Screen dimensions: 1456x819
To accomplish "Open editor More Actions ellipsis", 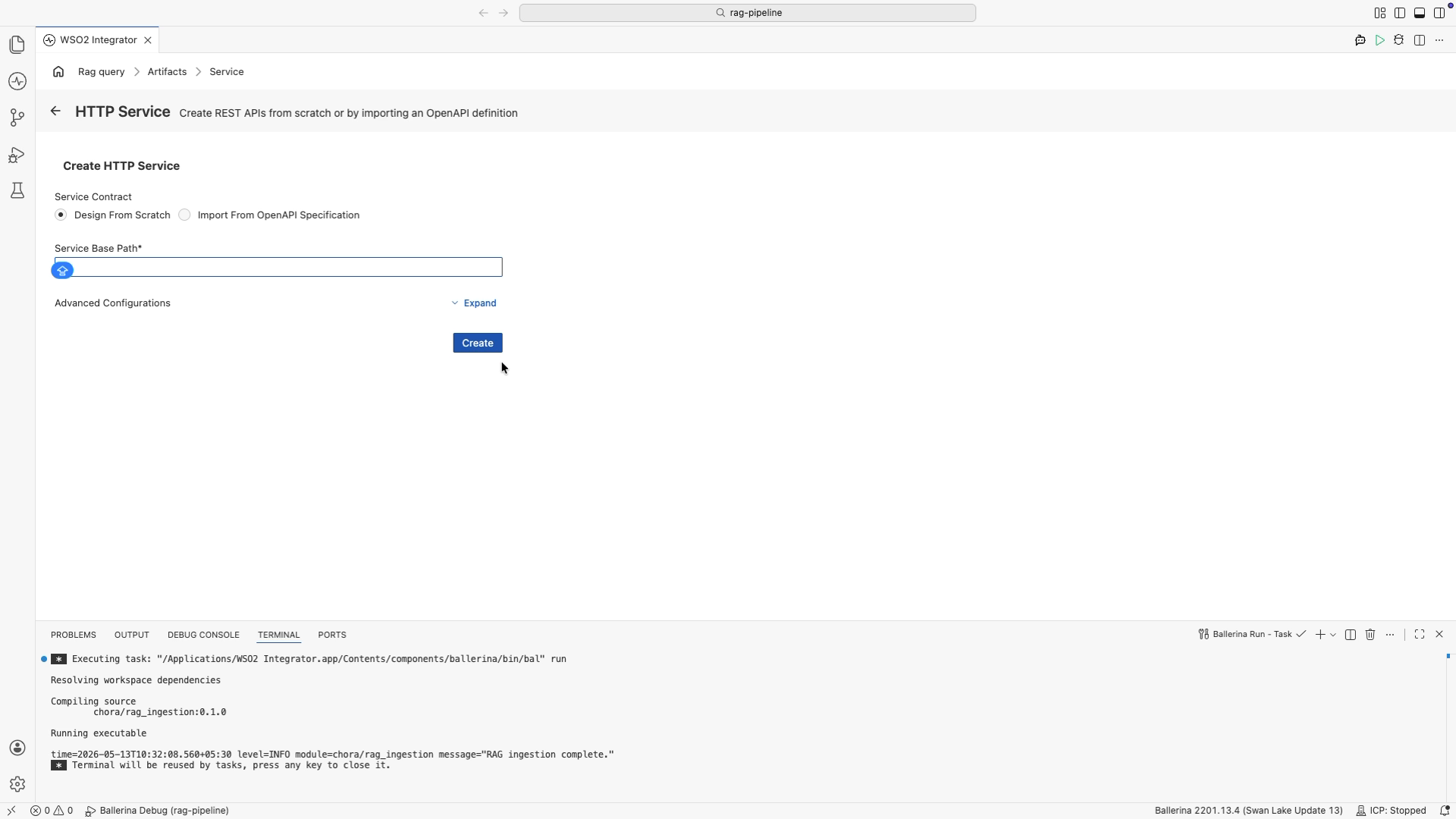I will tap(1439, 40).
